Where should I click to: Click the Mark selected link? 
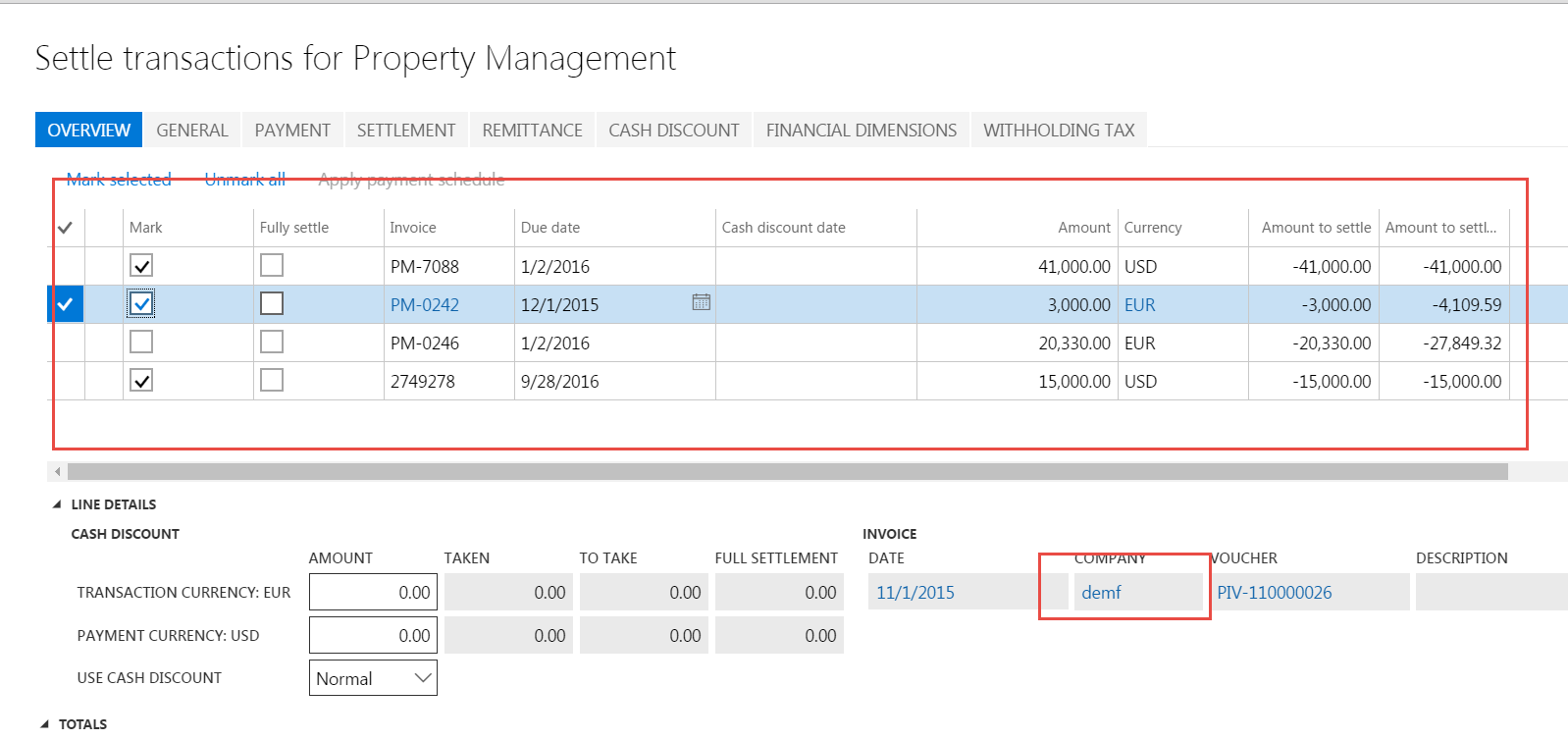point(119,180)
